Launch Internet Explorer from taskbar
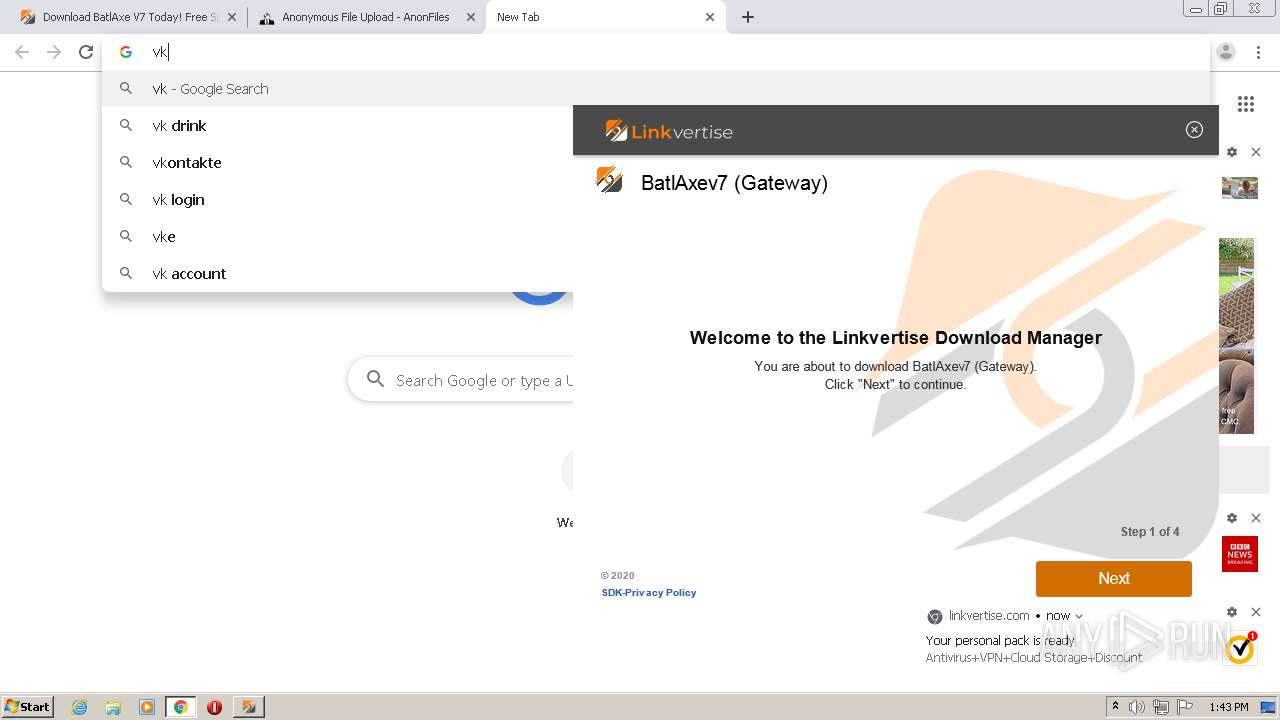The width and height of the screenshot is (1280, 720). coord(80,707)
